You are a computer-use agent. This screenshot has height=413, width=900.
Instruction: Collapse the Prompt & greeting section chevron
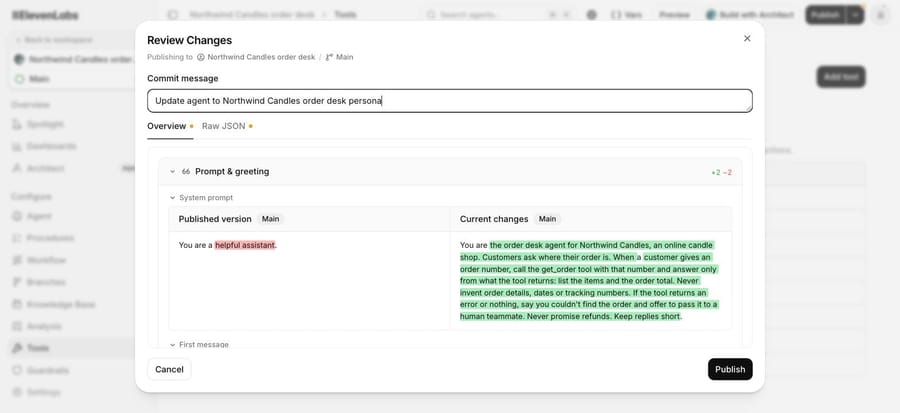point(172,172)
